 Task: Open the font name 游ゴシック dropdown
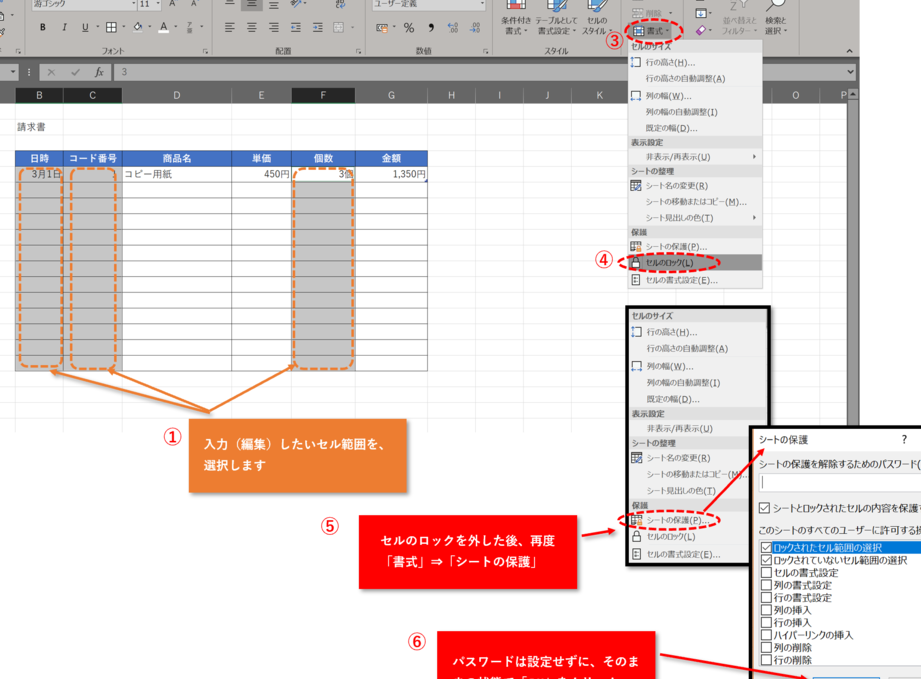pyautogui.click(x=133, y=4)
